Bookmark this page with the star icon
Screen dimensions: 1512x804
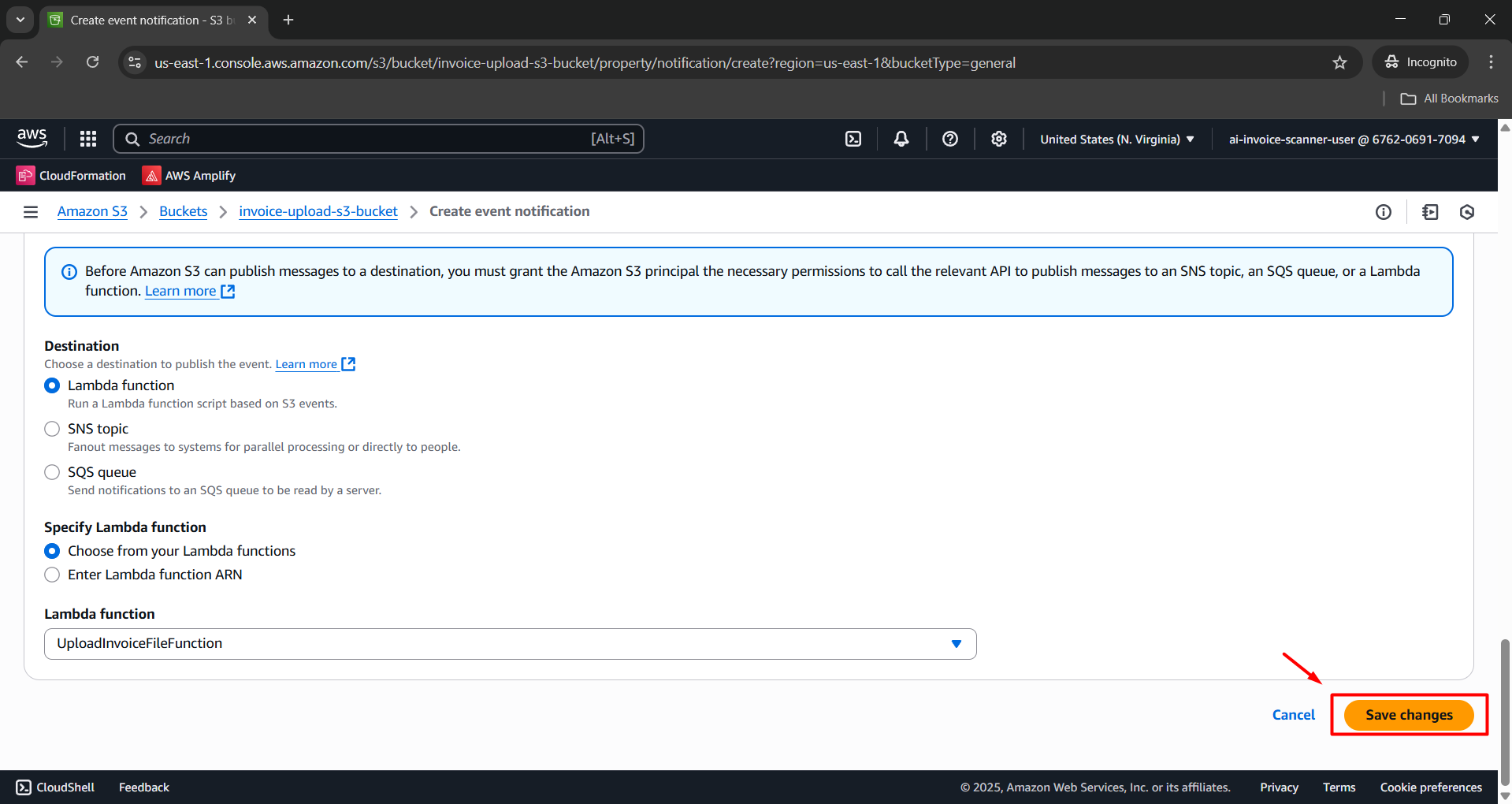click(x=1339, y=62)
